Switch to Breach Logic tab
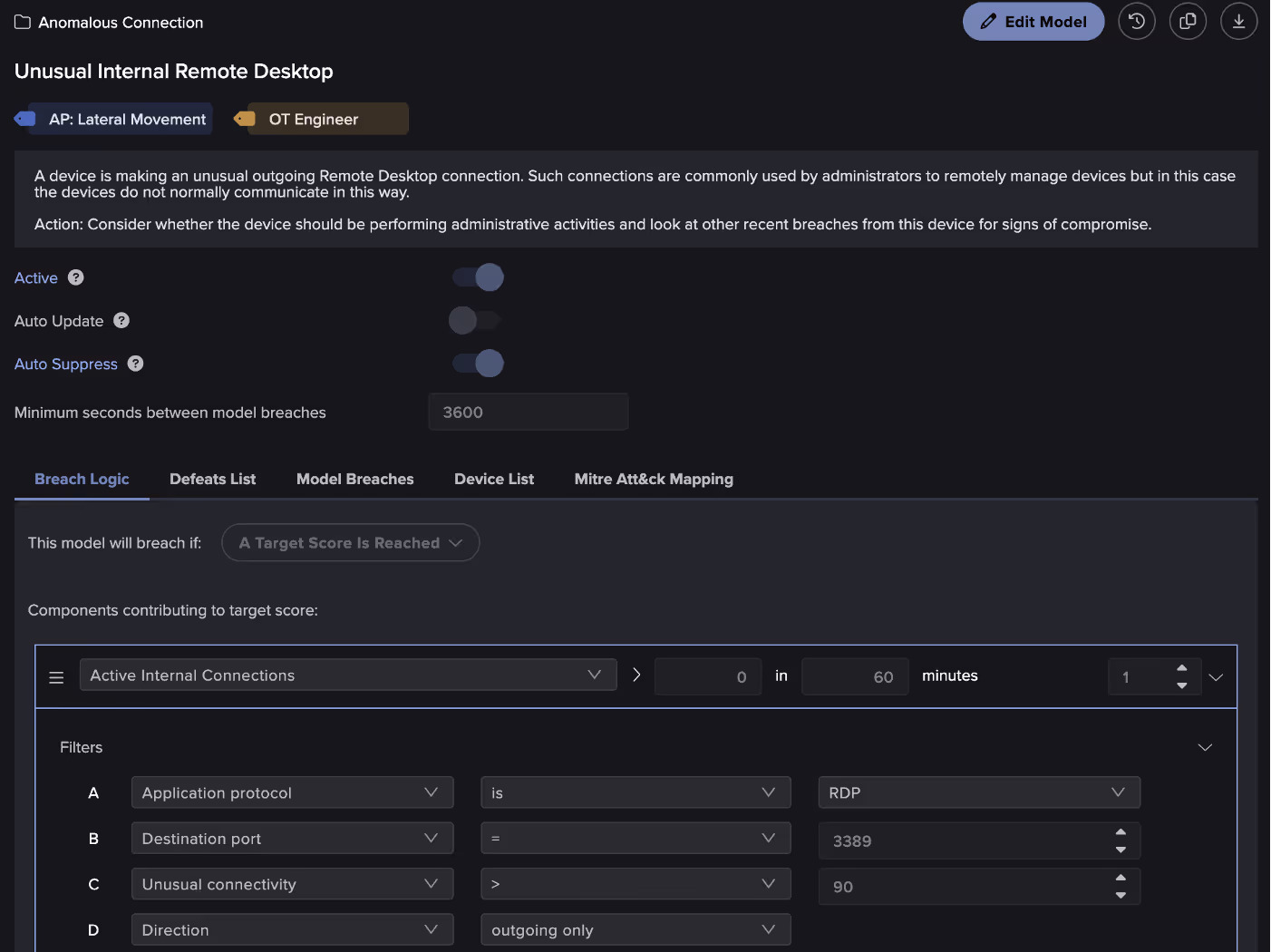1271x952 pixels. coord(82,479)
